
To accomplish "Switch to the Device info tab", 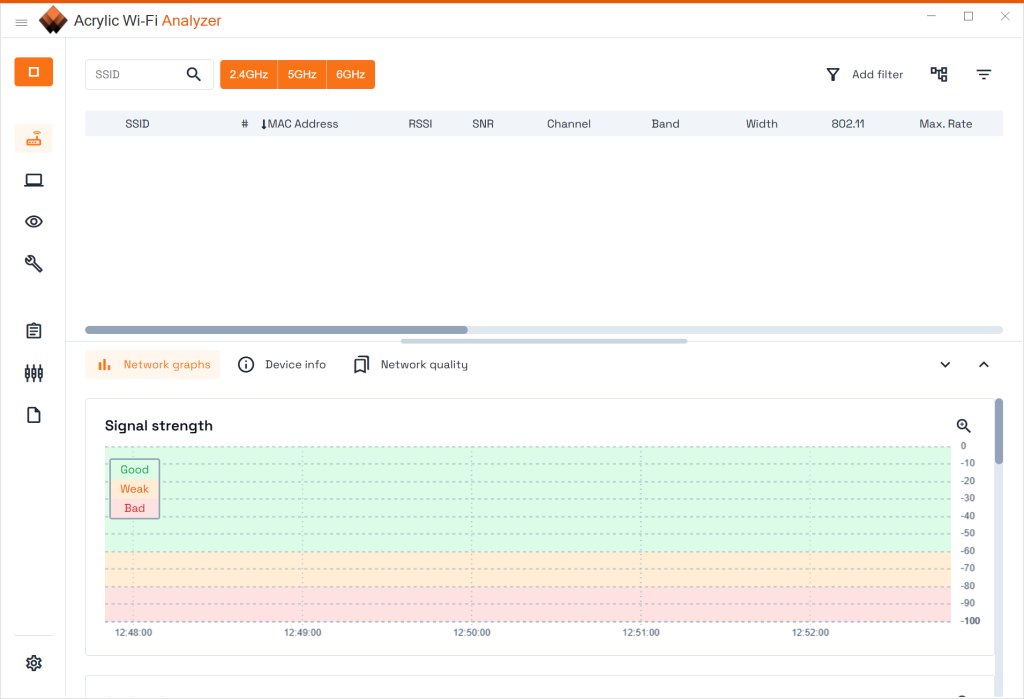I will [282, 365].
